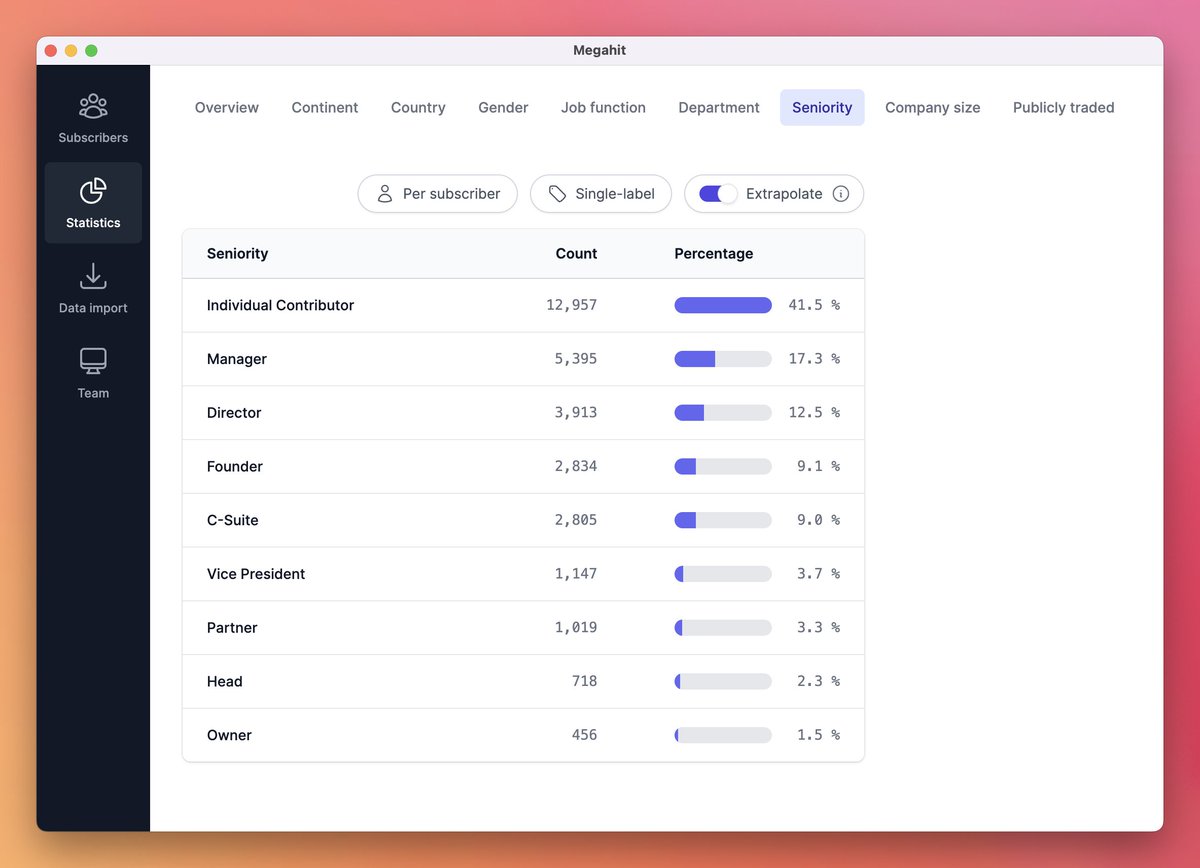1200x868 pixels.
Task: Open the Subscribers section icon
Action: pyautogui.click(x=93, y=105)
